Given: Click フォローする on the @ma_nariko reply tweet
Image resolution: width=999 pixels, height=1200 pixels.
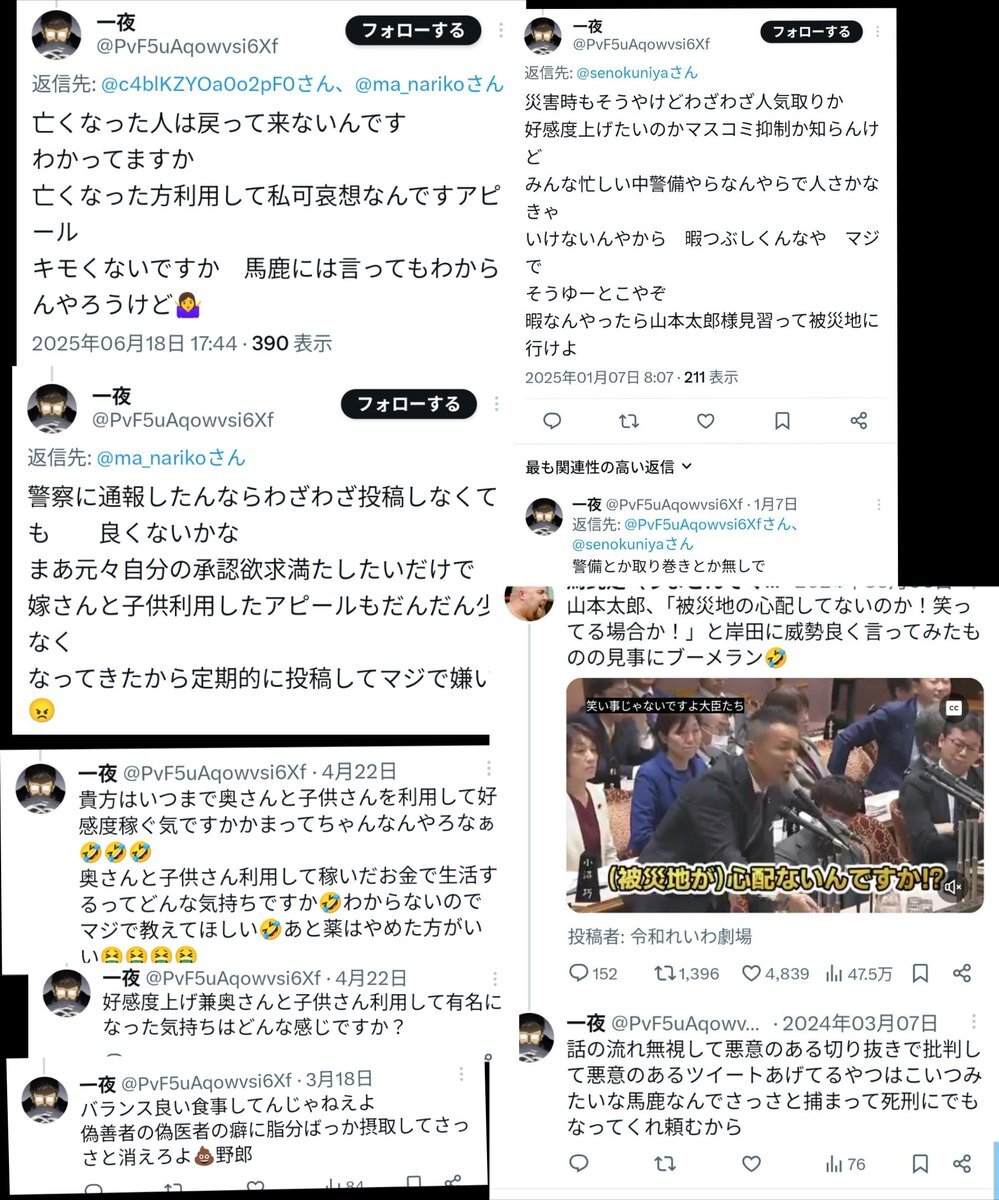Looking at the screenshot, I should [x=409, y=404].
